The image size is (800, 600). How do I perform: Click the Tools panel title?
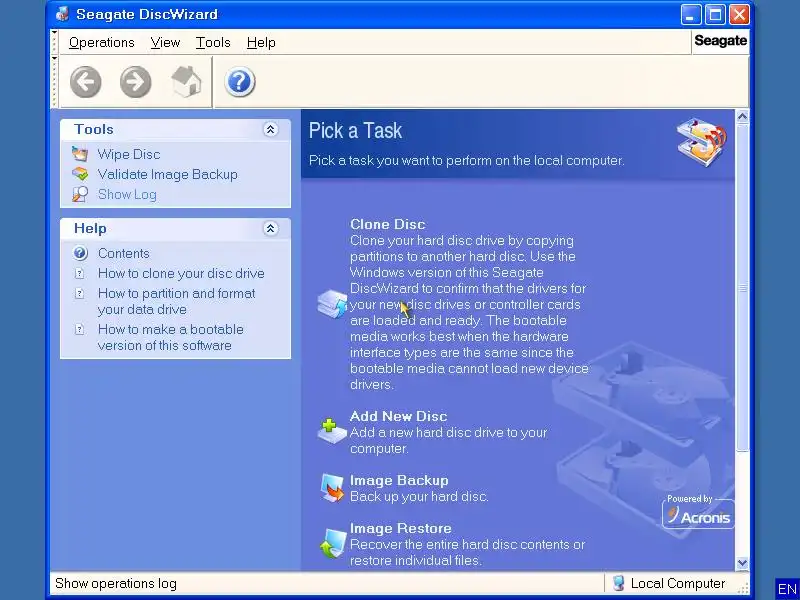[x=94, y=129]
